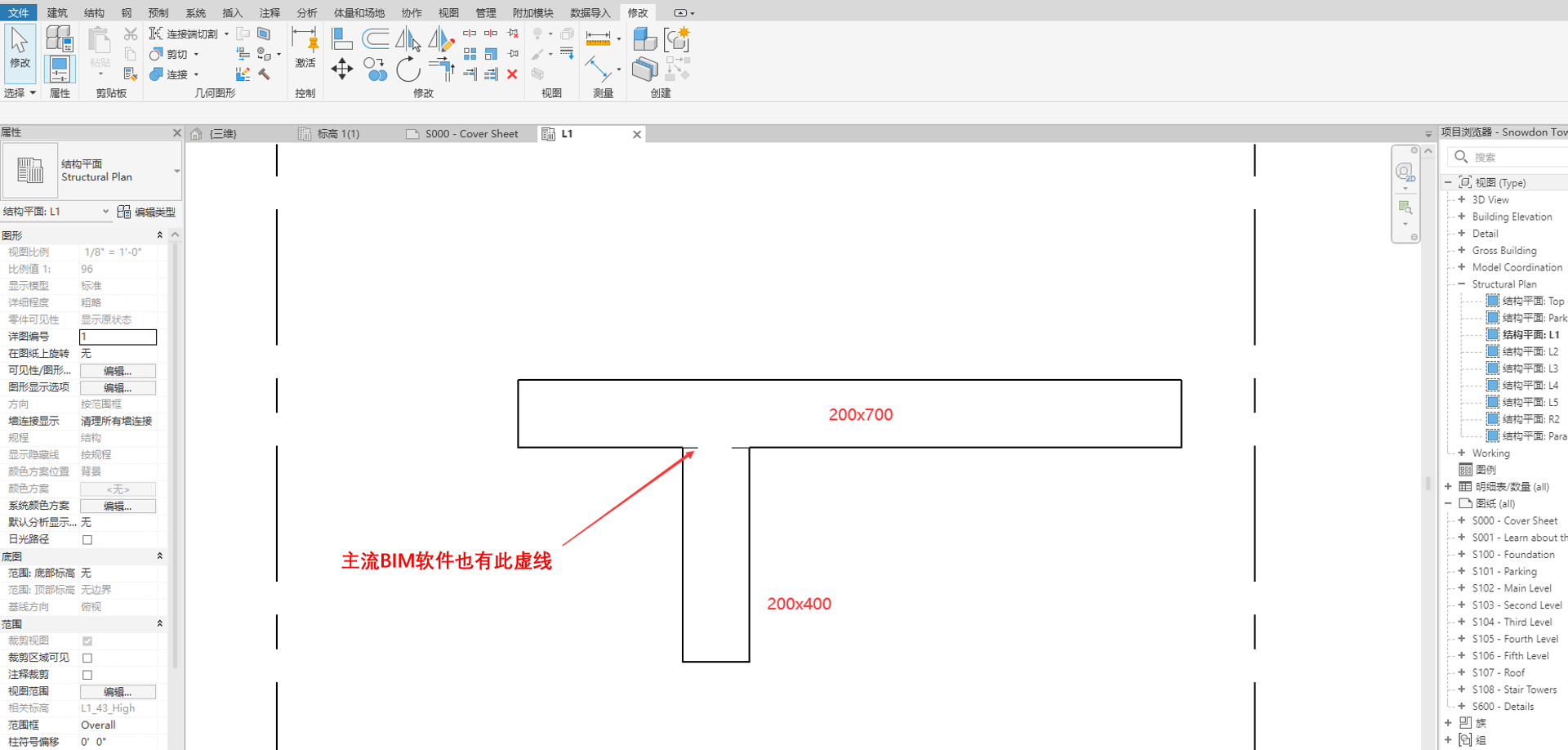The width and height of the screenshot is (1568, 750).
Task: Open the 结构平面: L1 view dropdown
Action: (105, 212)
